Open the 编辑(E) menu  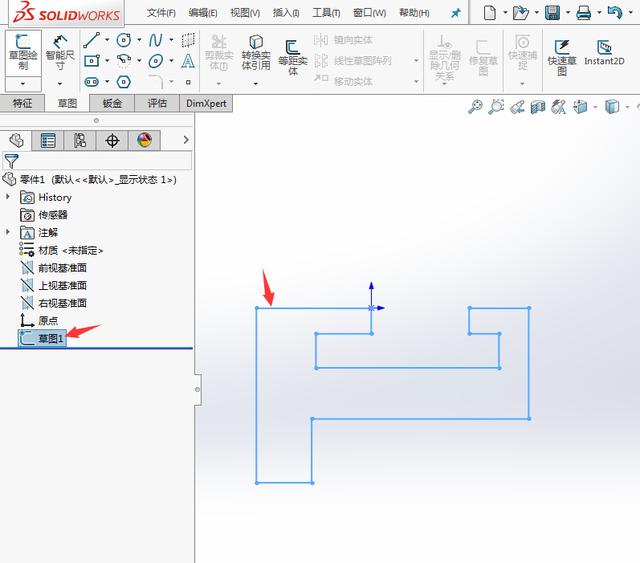click(x=203, y=13)
